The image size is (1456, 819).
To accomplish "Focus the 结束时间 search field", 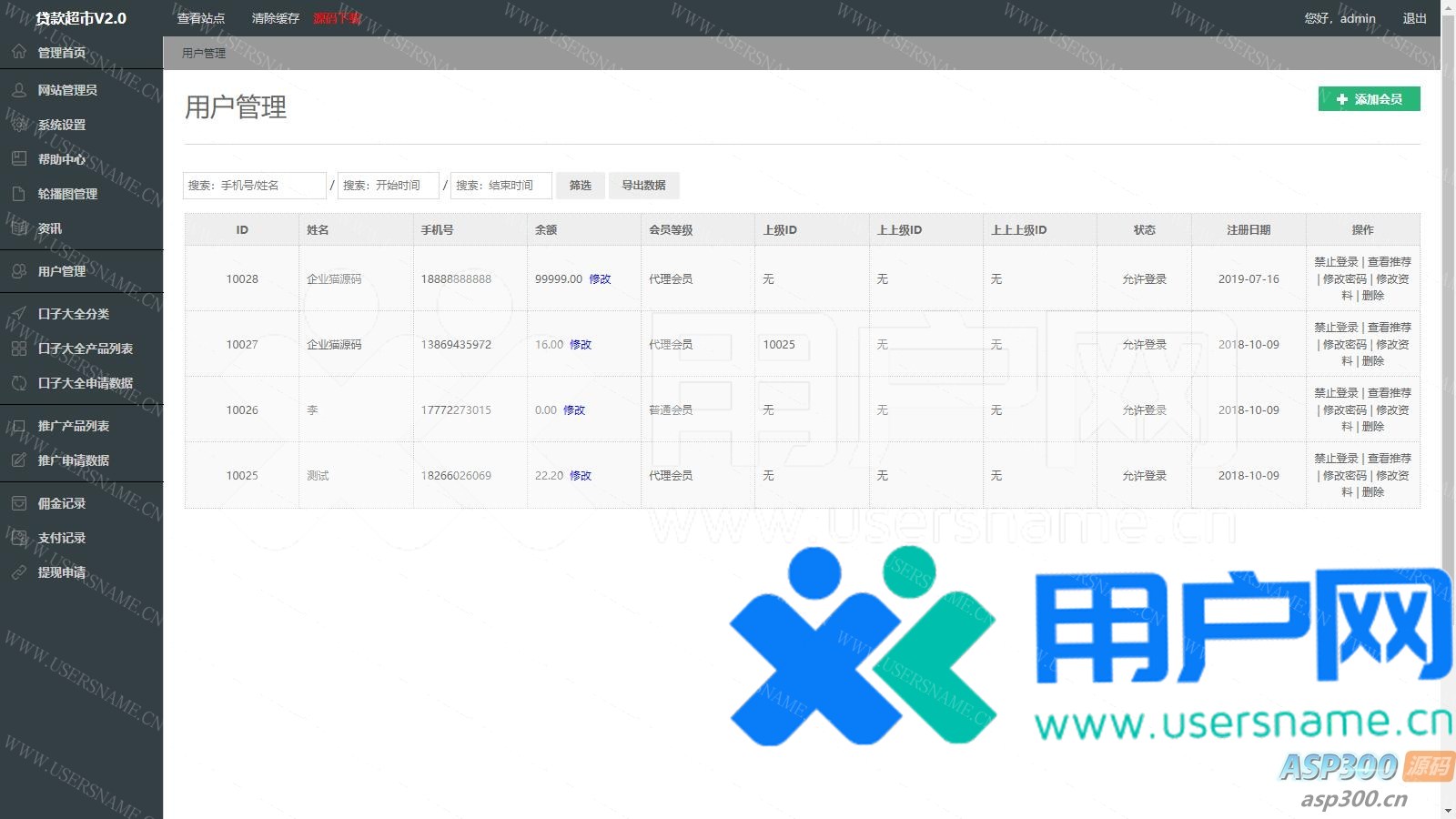I will [501, 186].
